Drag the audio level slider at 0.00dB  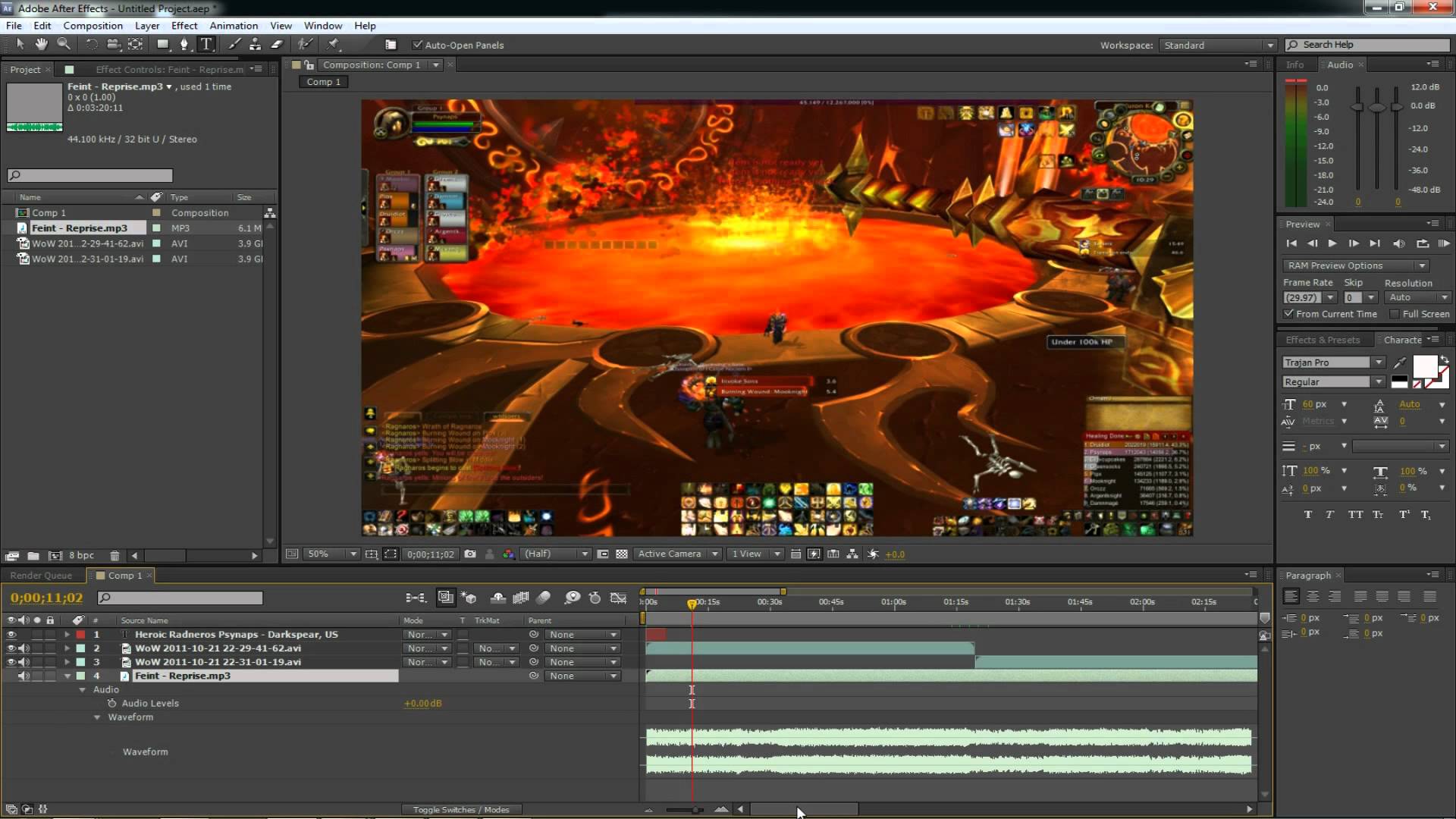[423, 703]
